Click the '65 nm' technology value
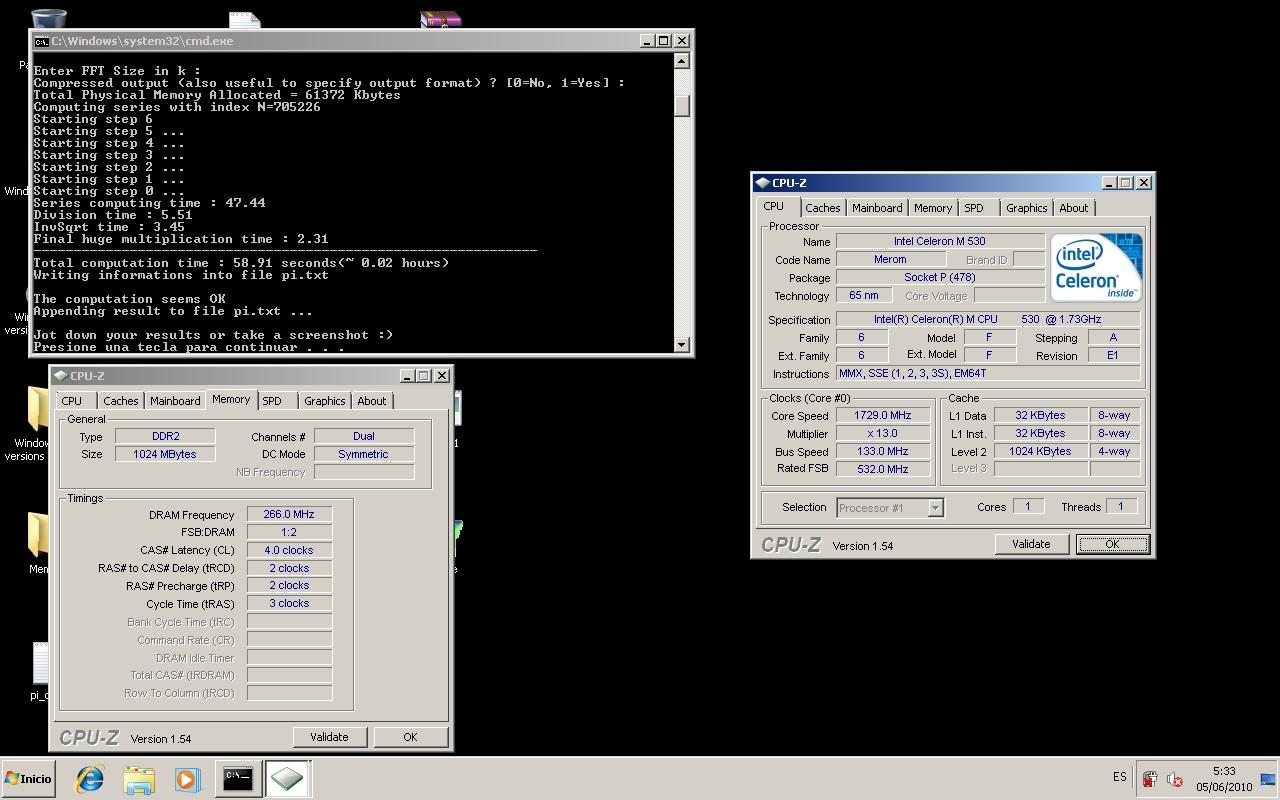Image resolution: width=1280 pixels, height=800 pixels. 864,295
